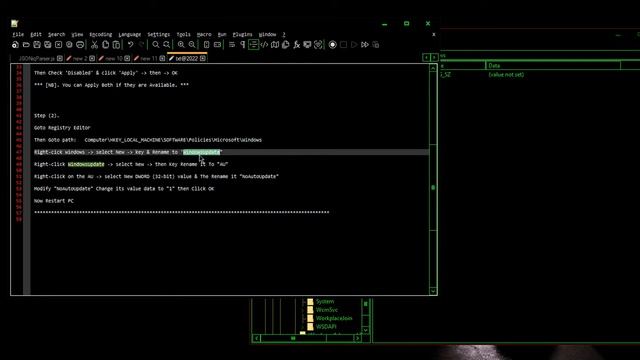Image resolution: width=640 pixels, height=360 pixels.
Task: Click the Print toolbar icon
Action: coord(80,44)
